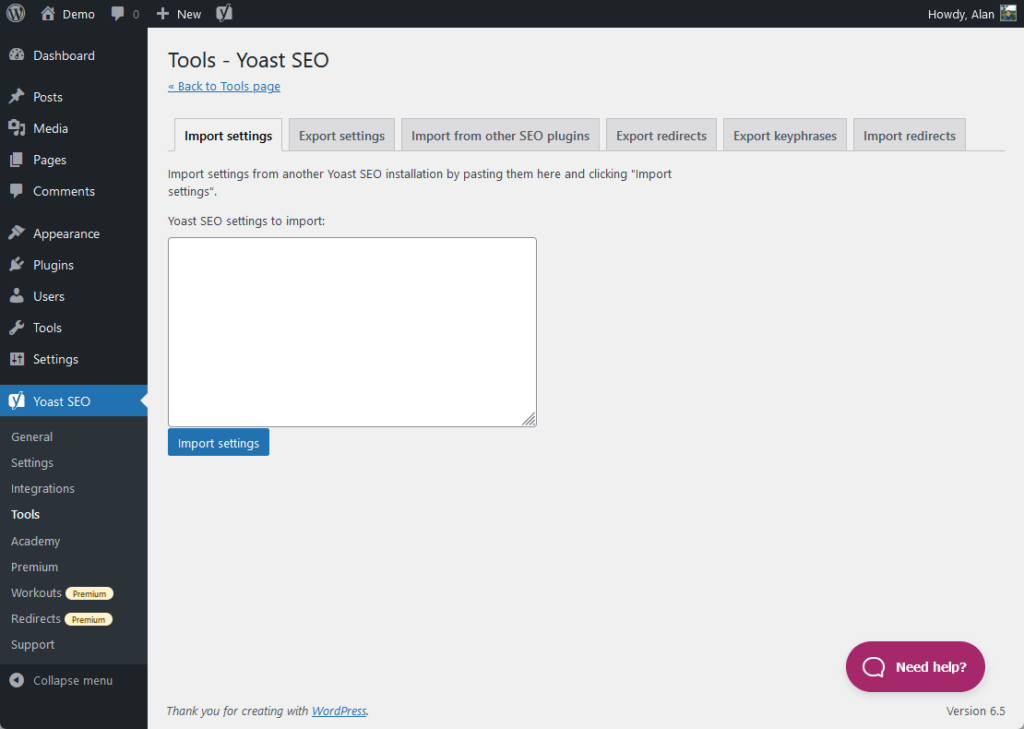
Task: Switch to the Export settings tab
Action: tap(342, 135)
